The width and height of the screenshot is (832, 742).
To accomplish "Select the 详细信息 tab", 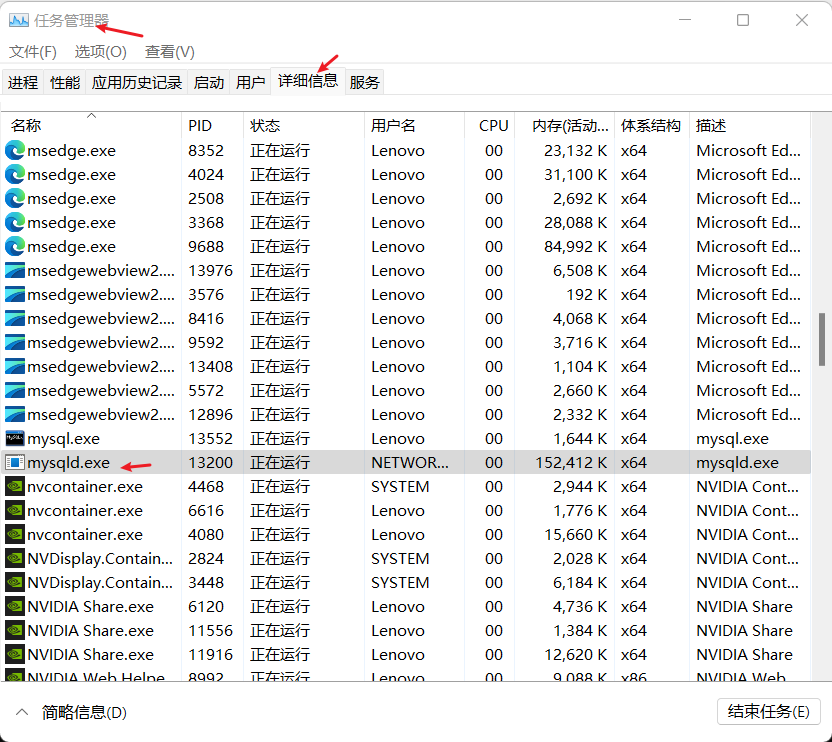I will coord(308,81).
